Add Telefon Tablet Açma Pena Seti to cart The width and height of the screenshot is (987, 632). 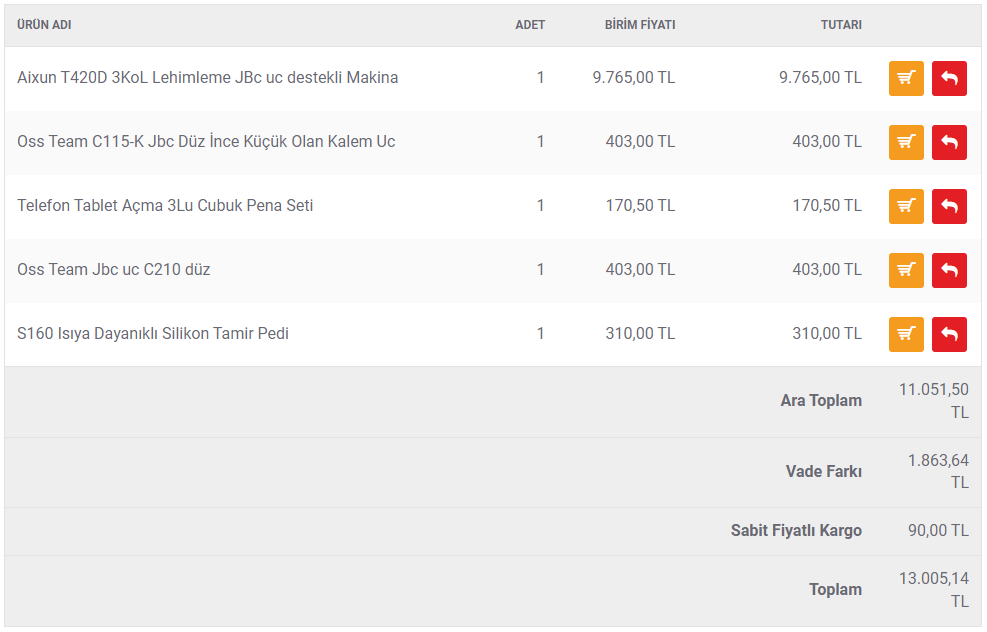coord(906,206)
